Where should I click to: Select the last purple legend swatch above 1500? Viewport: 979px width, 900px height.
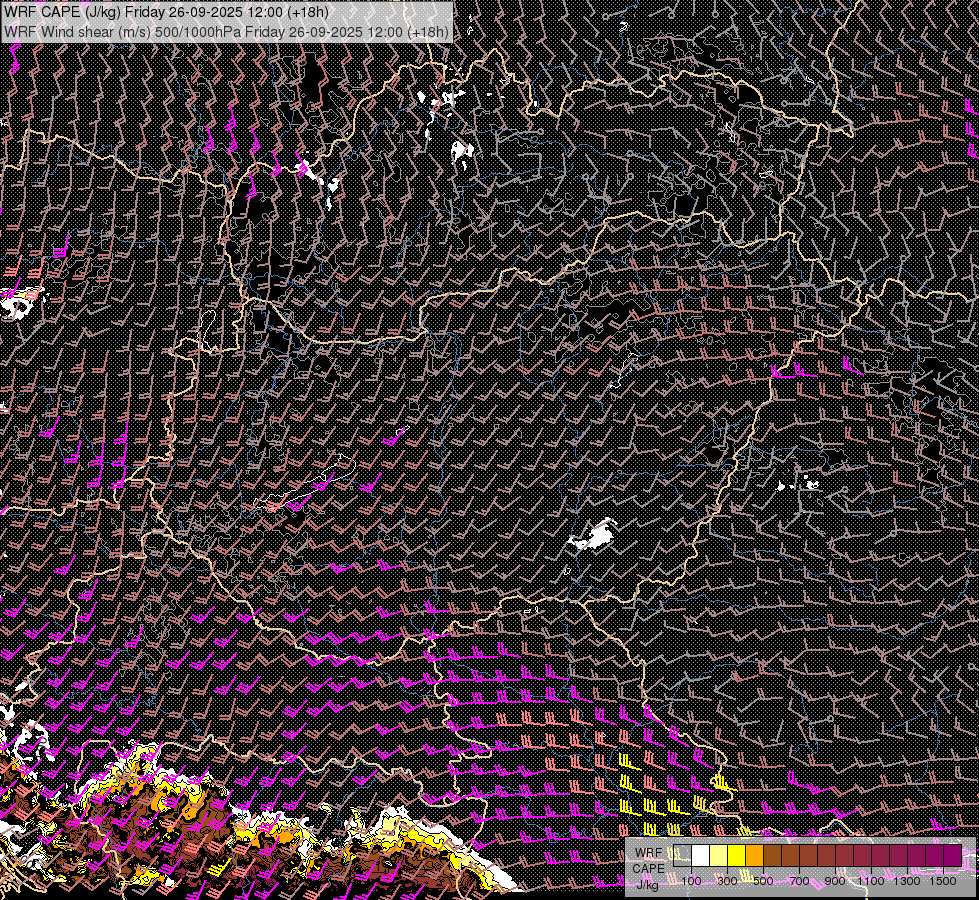[953, 855]
